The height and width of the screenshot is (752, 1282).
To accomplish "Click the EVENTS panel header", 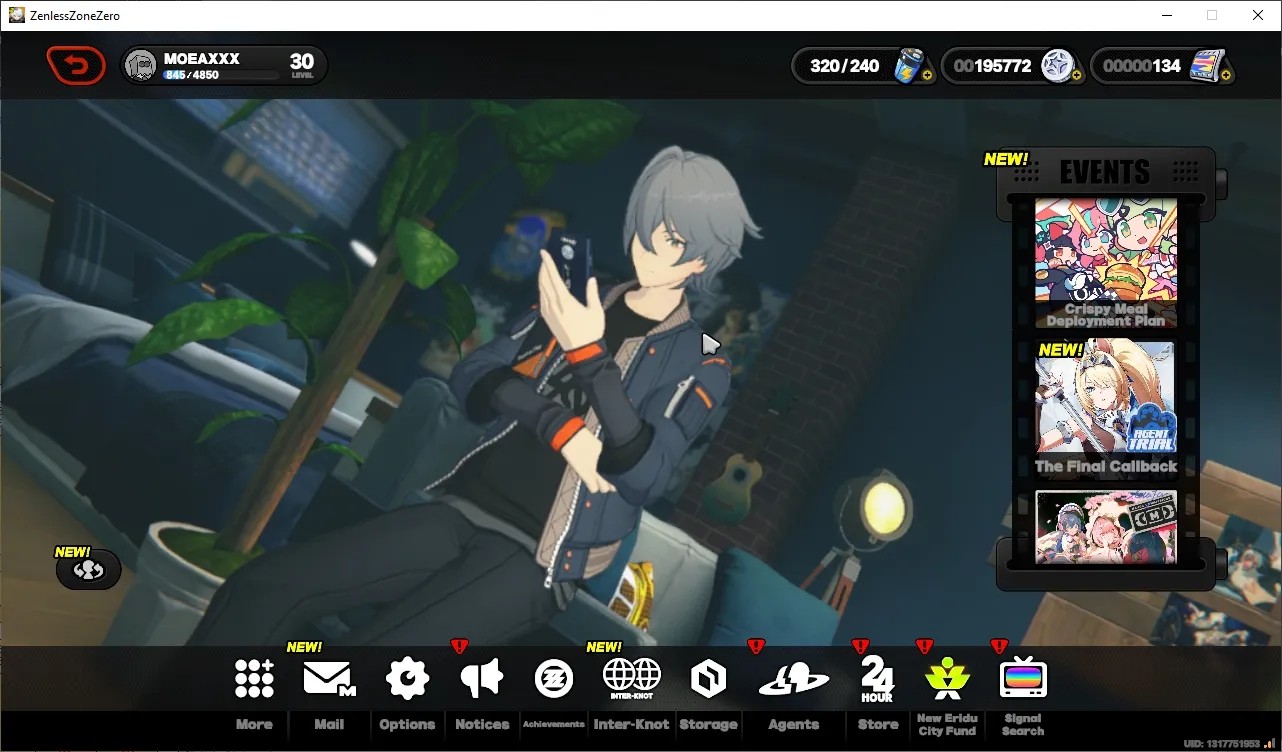I will click(1105, 172).
